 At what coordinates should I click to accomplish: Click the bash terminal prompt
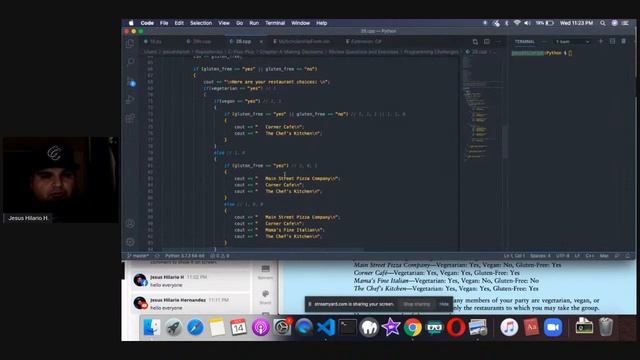[541, 53]
